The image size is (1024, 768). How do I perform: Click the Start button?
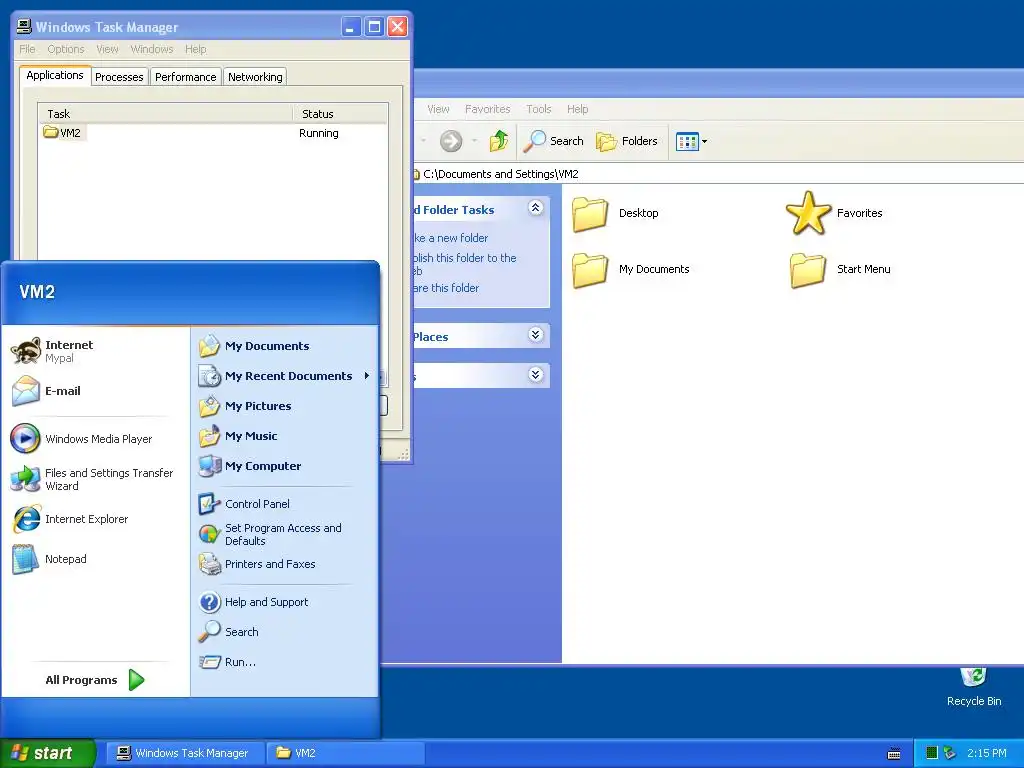pyautogui.click(x=47, y=753)
